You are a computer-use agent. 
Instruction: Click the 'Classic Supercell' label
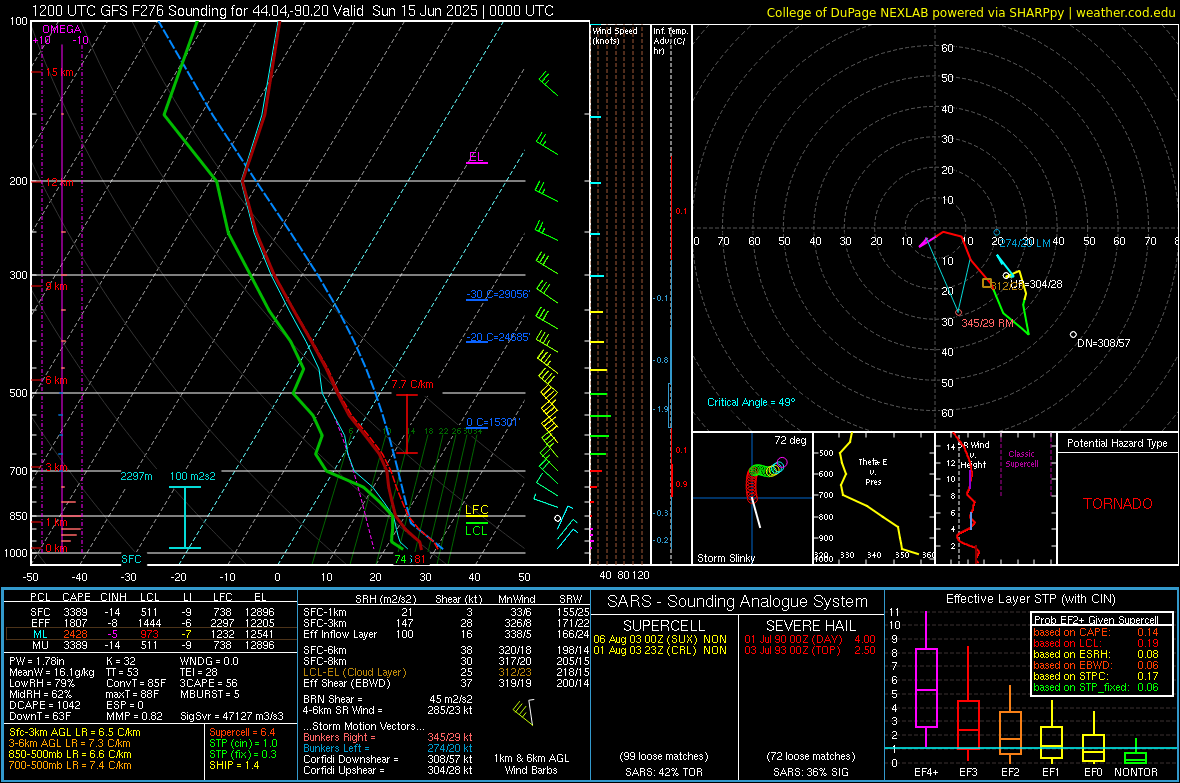click(1022, 459)
